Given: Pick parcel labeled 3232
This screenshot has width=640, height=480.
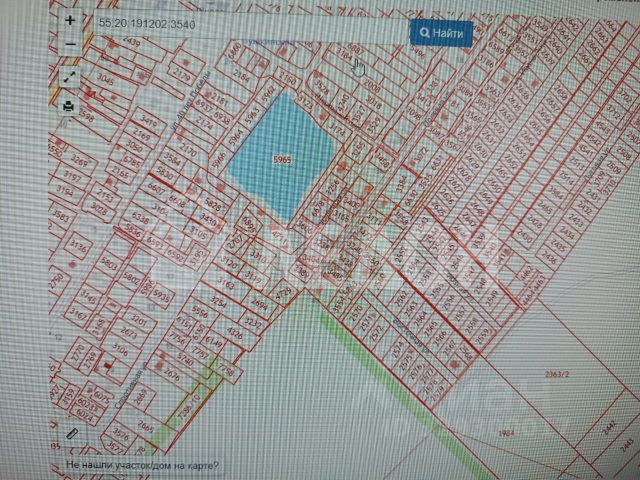Looking at the screenshot, I should [253, 322].
